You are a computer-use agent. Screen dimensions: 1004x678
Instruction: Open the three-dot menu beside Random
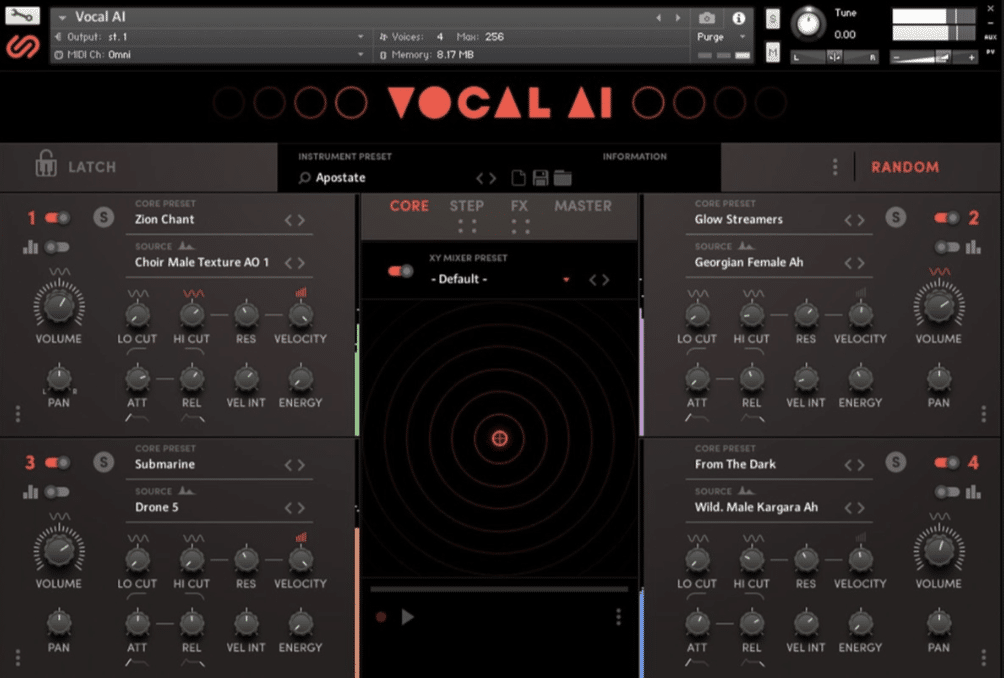pos(834,167)
